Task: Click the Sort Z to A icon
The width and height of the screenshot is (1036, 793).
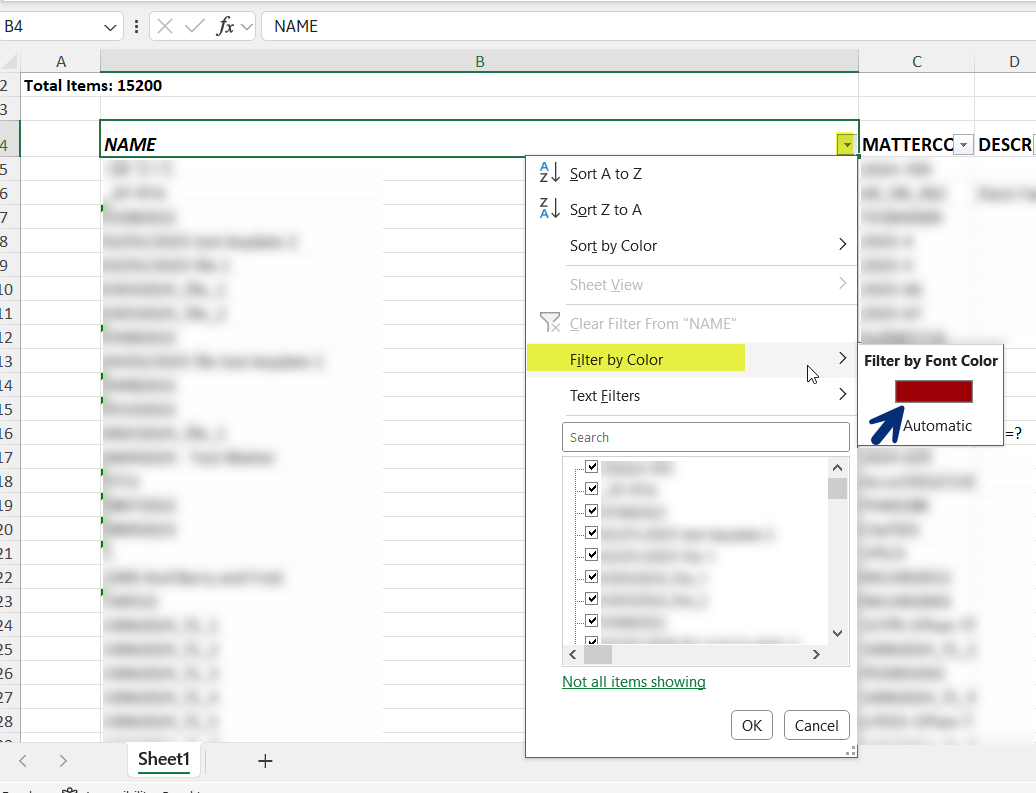Action: [550, 208]
